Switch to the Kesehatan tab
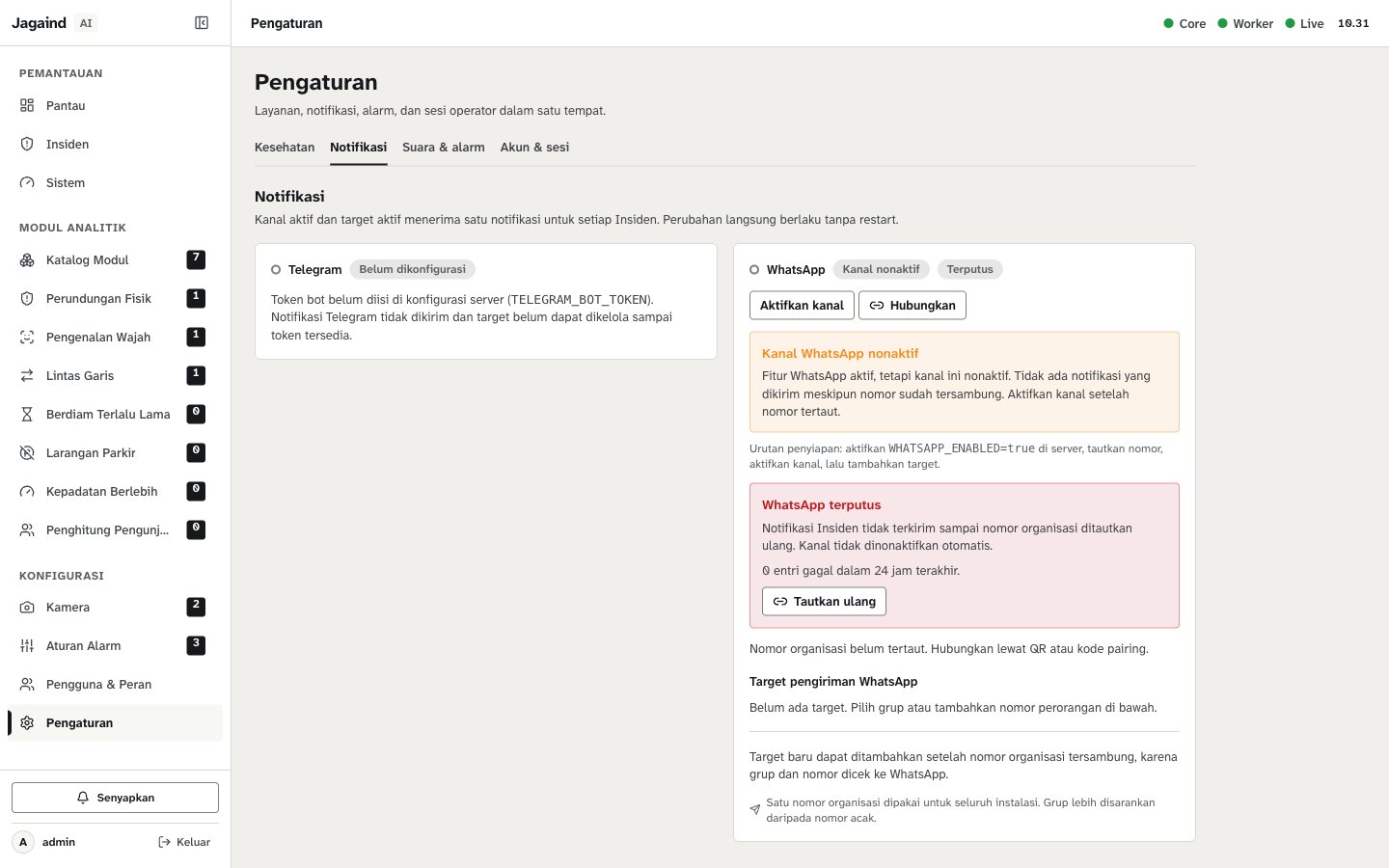The image size is (1389, 868). click(x=285, y=148)
